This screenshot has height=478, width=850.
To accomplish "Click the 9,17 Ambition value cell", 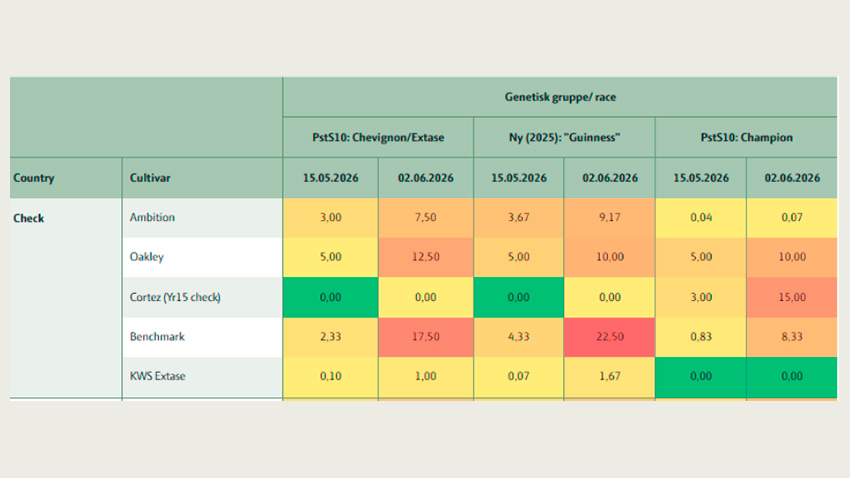I will [x=609, y=217].
